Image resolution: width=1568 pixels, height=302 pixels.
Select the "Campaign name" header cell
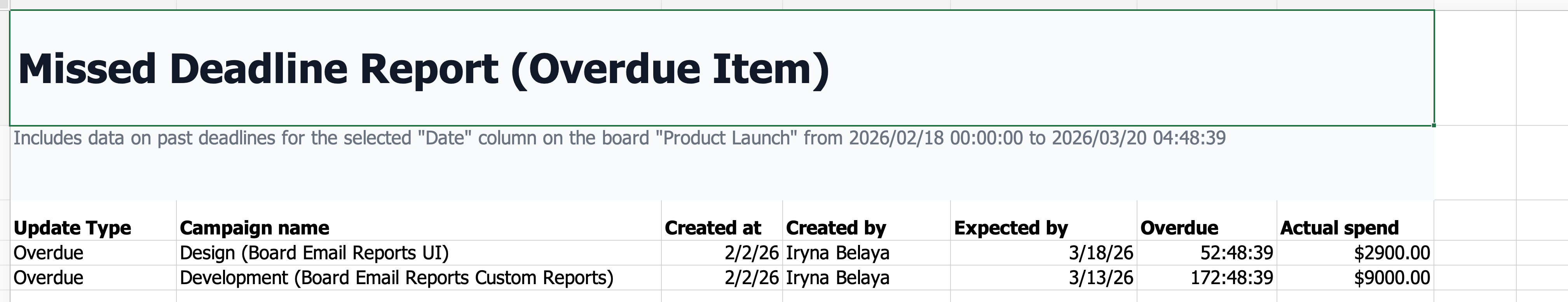point(255,228)
